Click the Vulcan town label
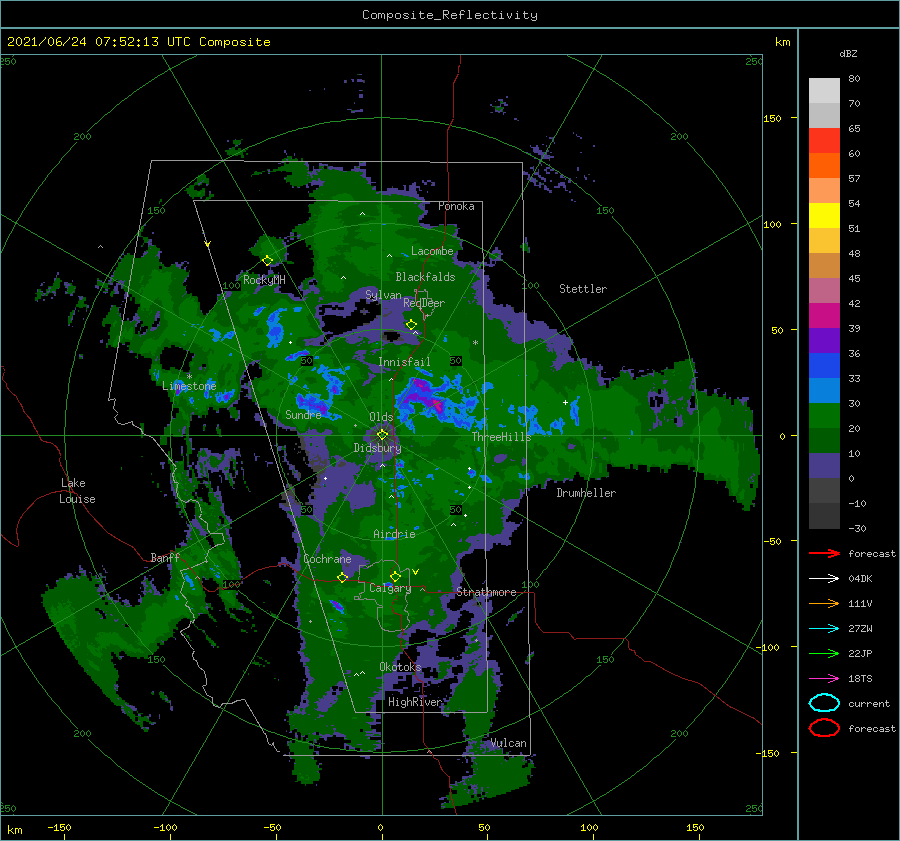Image resolution: width=900 pixels, height=841 pixels. 509,743
